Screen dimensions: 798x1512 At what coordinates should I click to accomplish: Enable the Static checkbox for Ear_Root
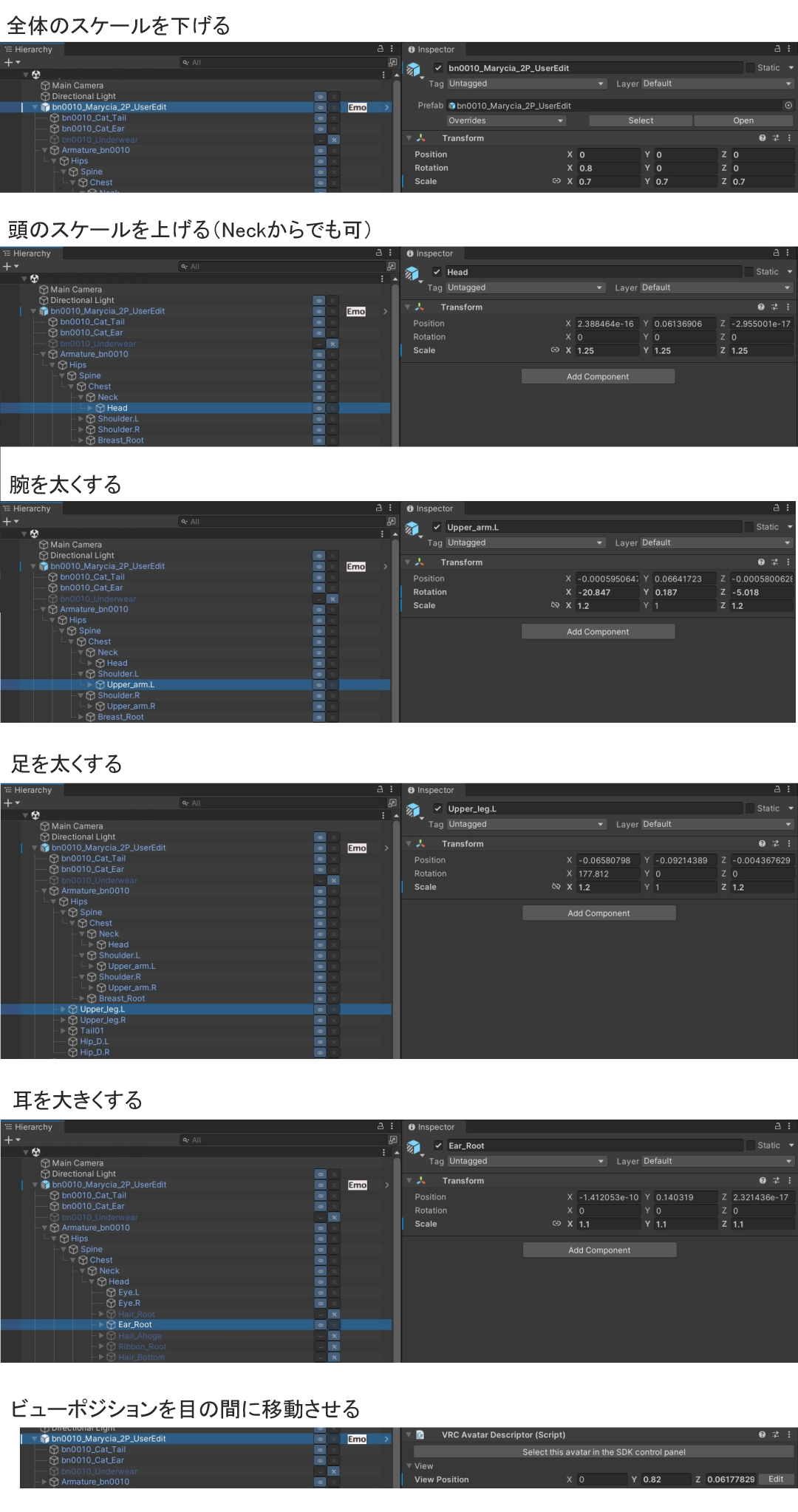point(751,1145)
